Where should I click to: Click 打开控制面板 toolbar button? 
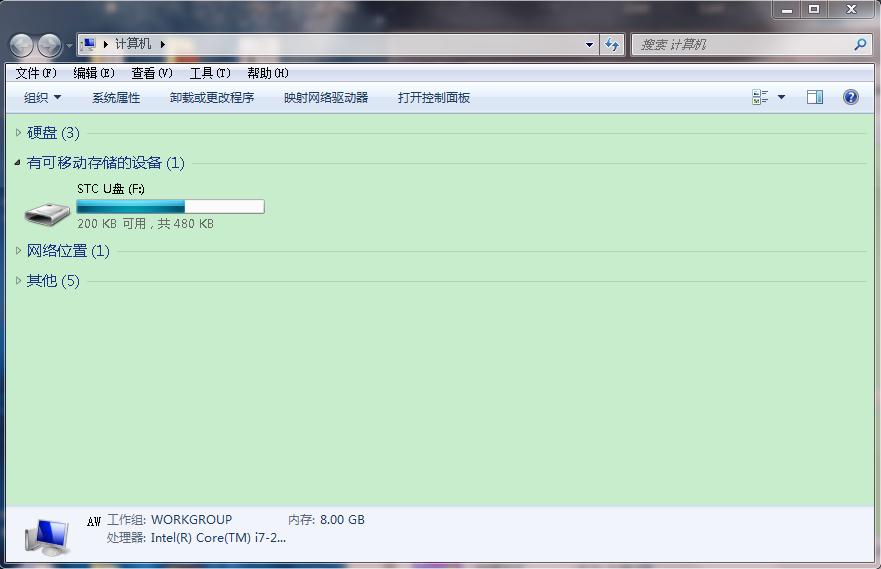coord(434,98)
